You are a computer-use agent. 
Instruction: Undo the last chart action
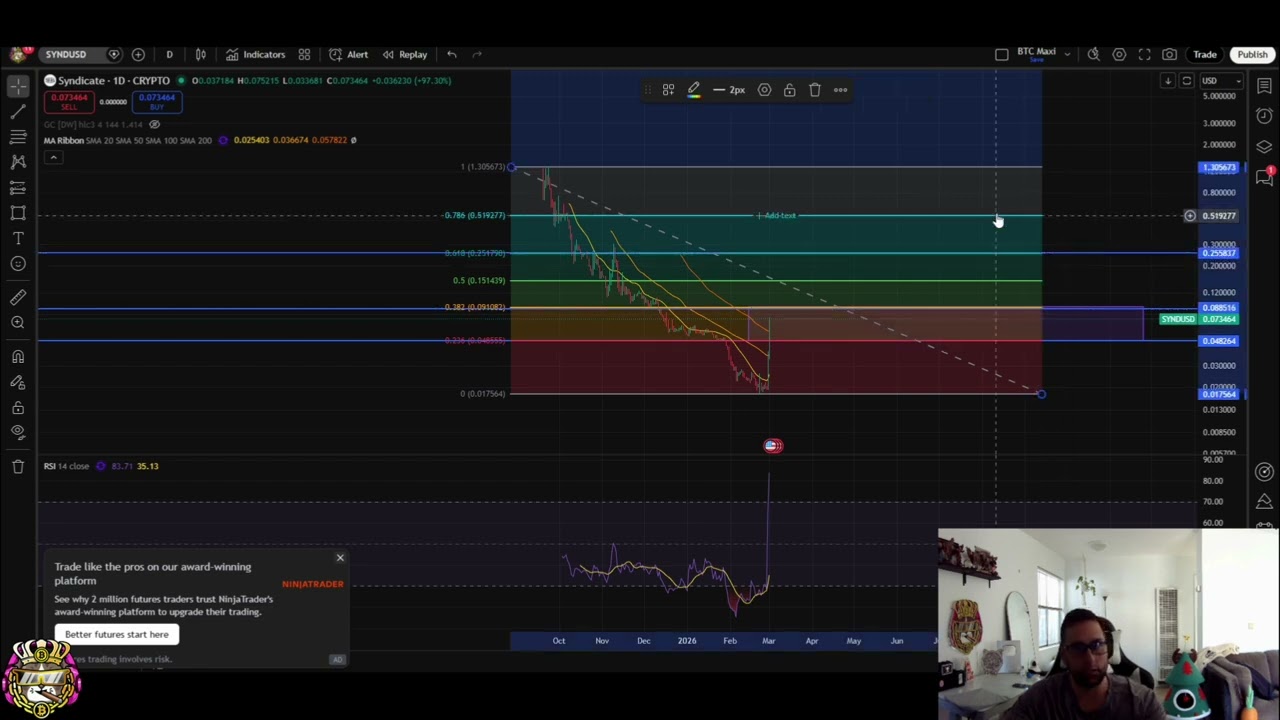452,54
